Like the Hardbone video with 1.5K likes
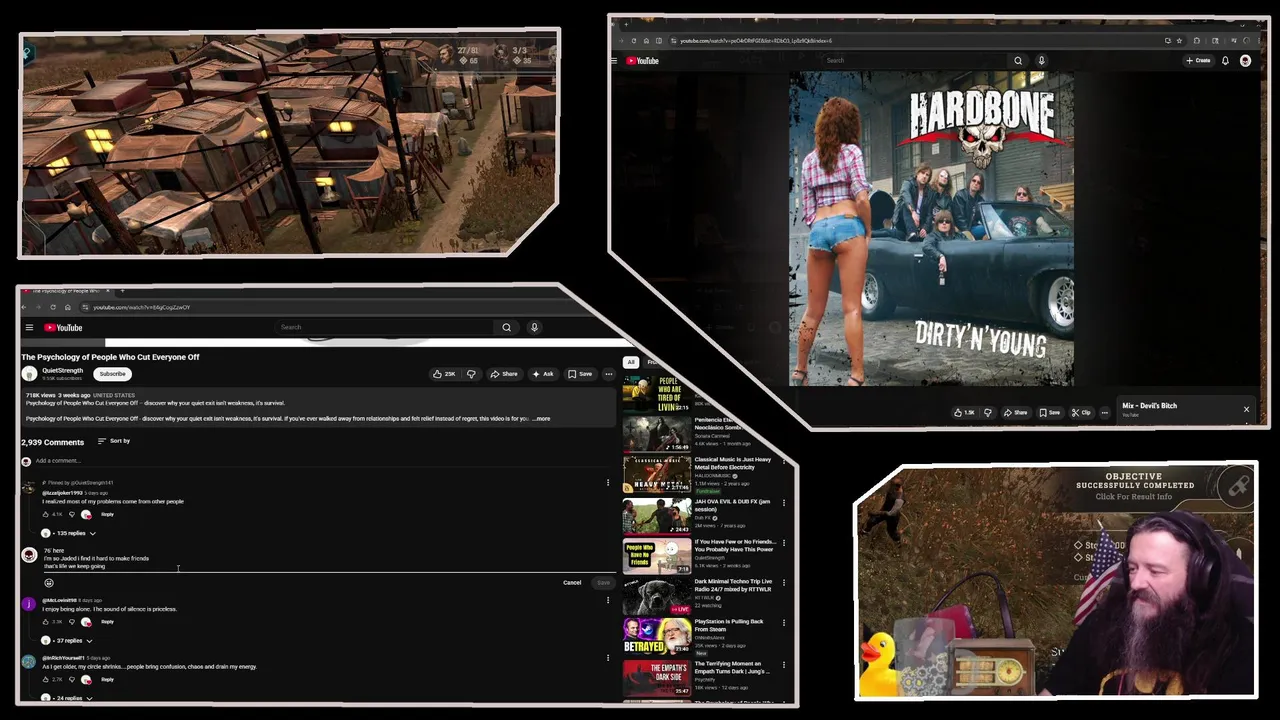The width and height of the screenshot is (1280, 720). (x=964, y=412)
